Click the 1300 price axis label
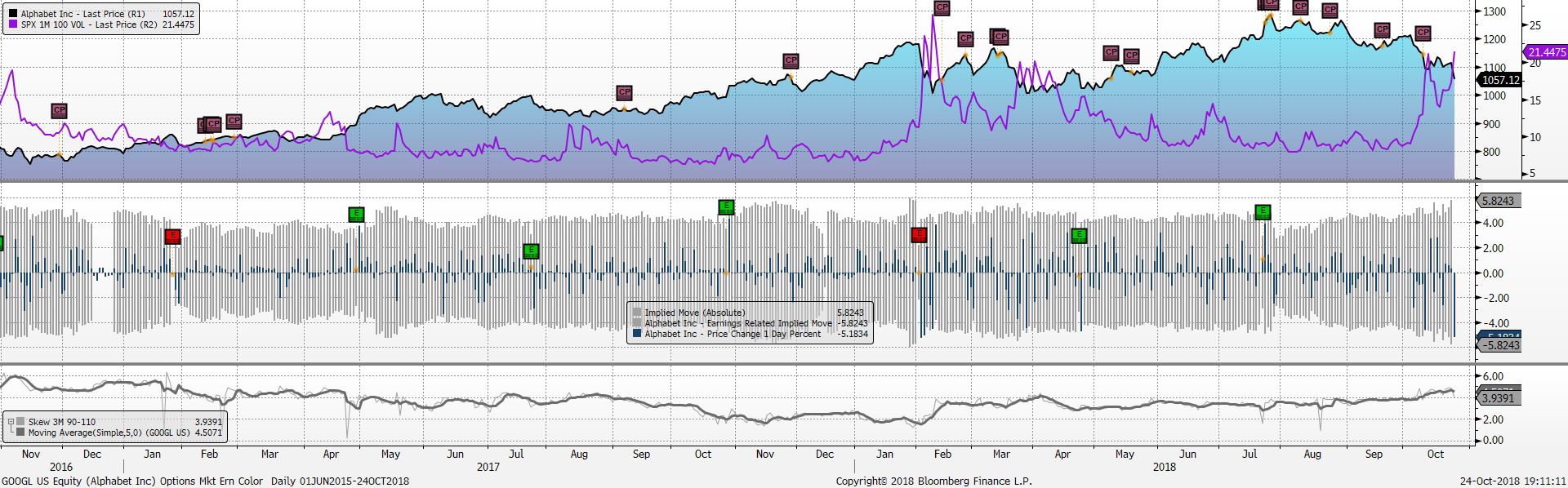Image resolution: width=1568 pixels, height=488 pixels. (x=1494, y=11)
